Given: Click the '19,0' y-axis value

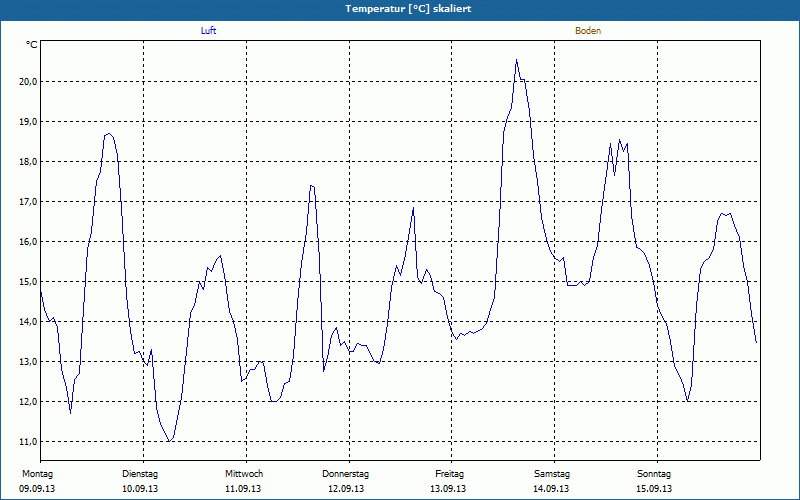Looking at the screenshot, I should [28, 121].
